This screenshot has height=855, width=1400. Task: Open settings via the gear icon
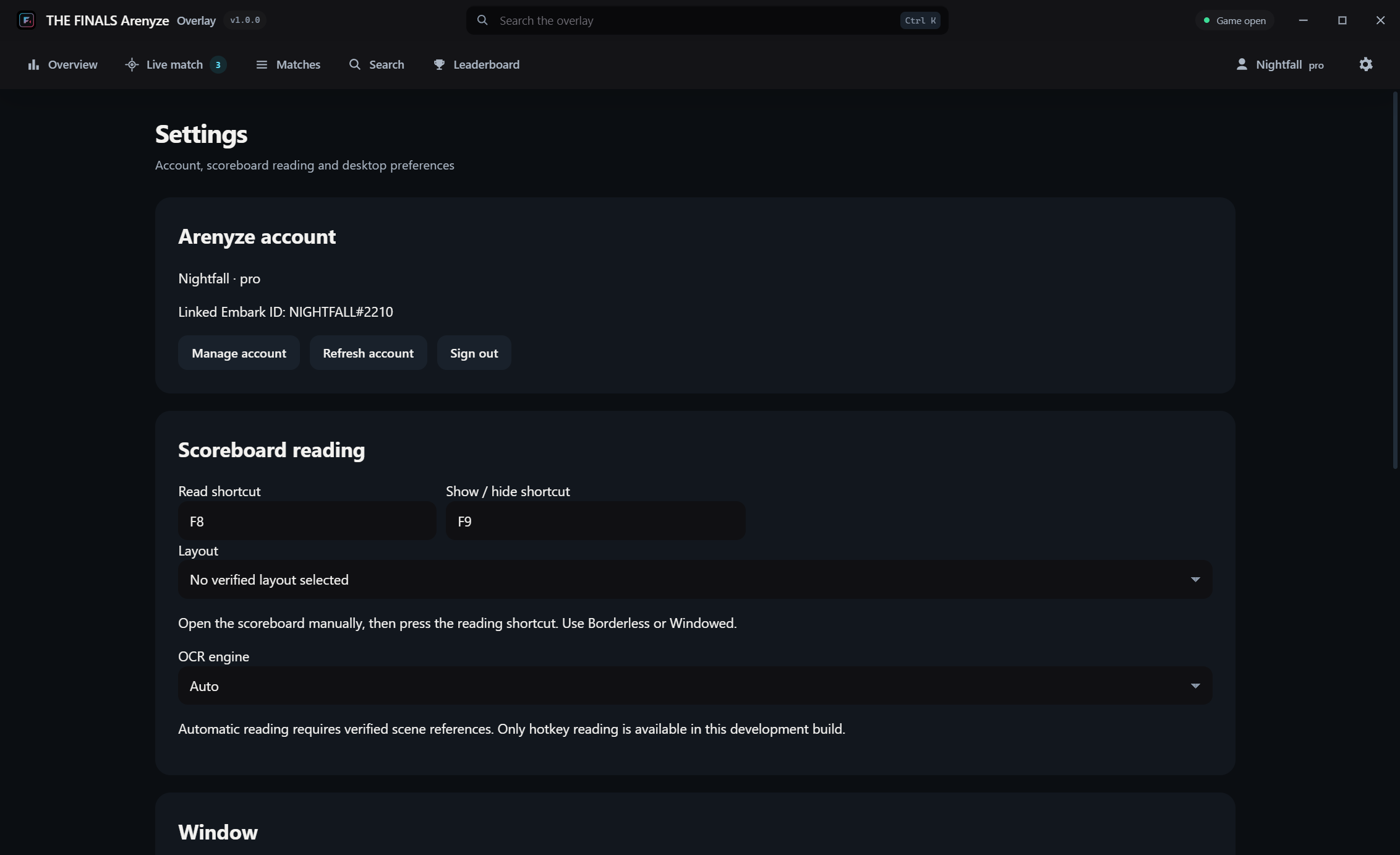click(x=1366, y=64)
